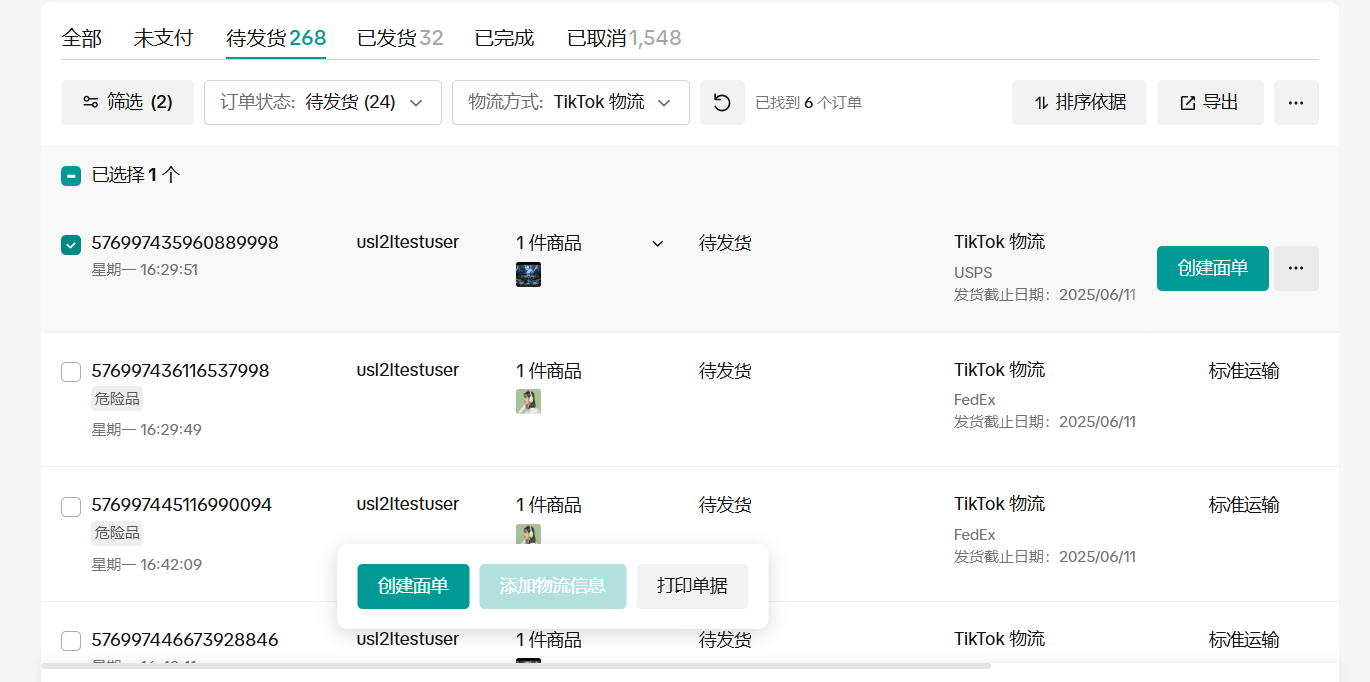Open the 排序依据 sort options
The width and height of the screenshot is (1370, 682).
pyautogui.click(x=1079, y=103)
